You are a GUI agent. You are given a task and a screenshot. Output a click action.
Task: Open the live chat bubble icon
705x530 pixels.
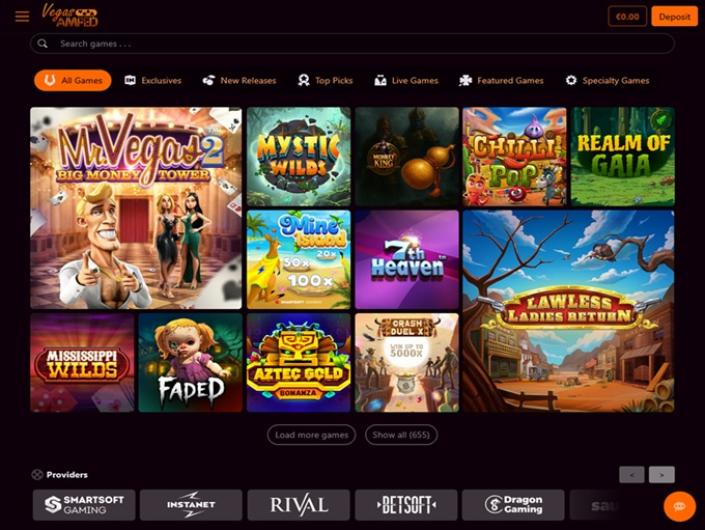tap(680, 506)
